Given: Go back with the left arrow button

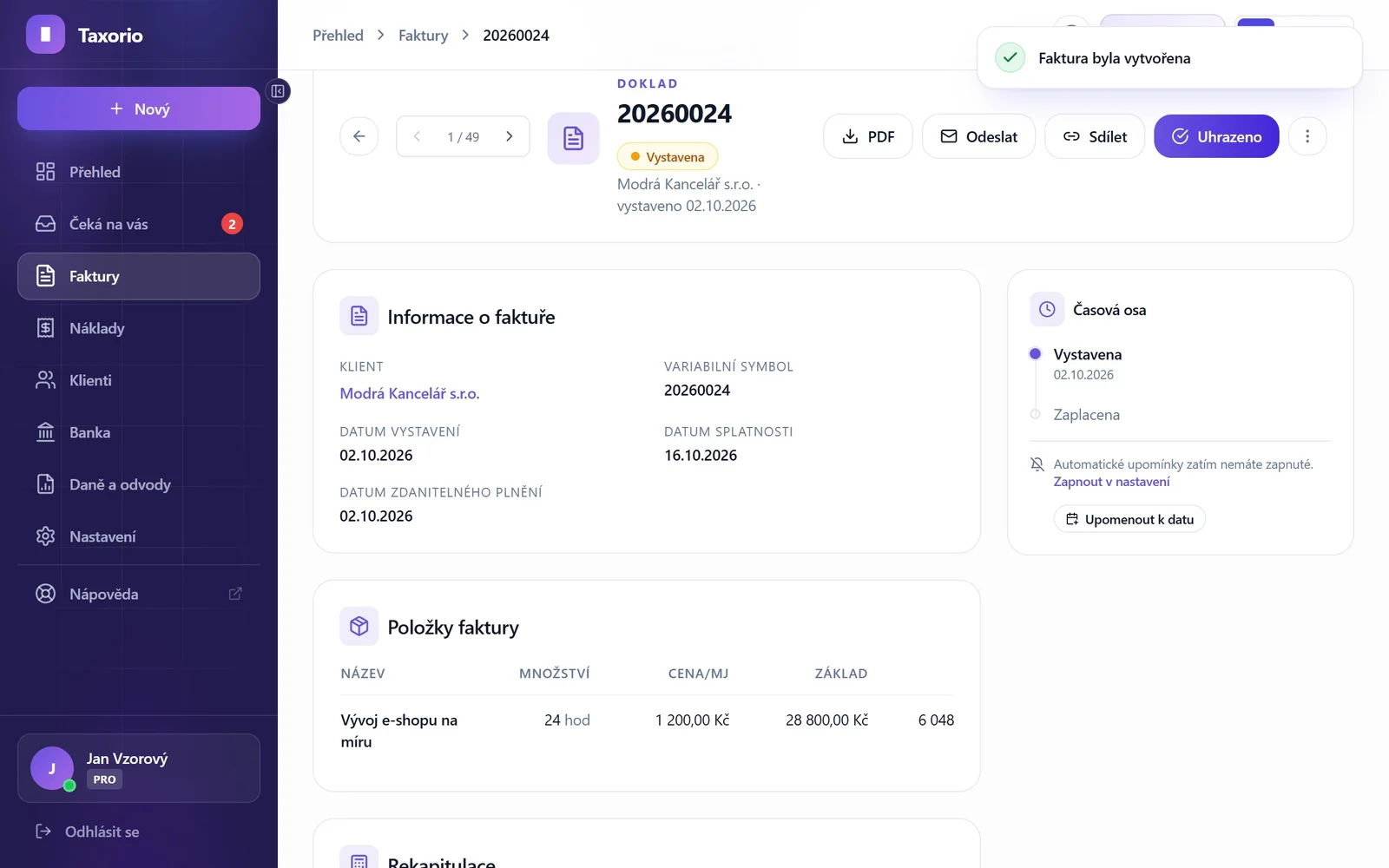Looking at the screenshot, I should coord(359,136).
